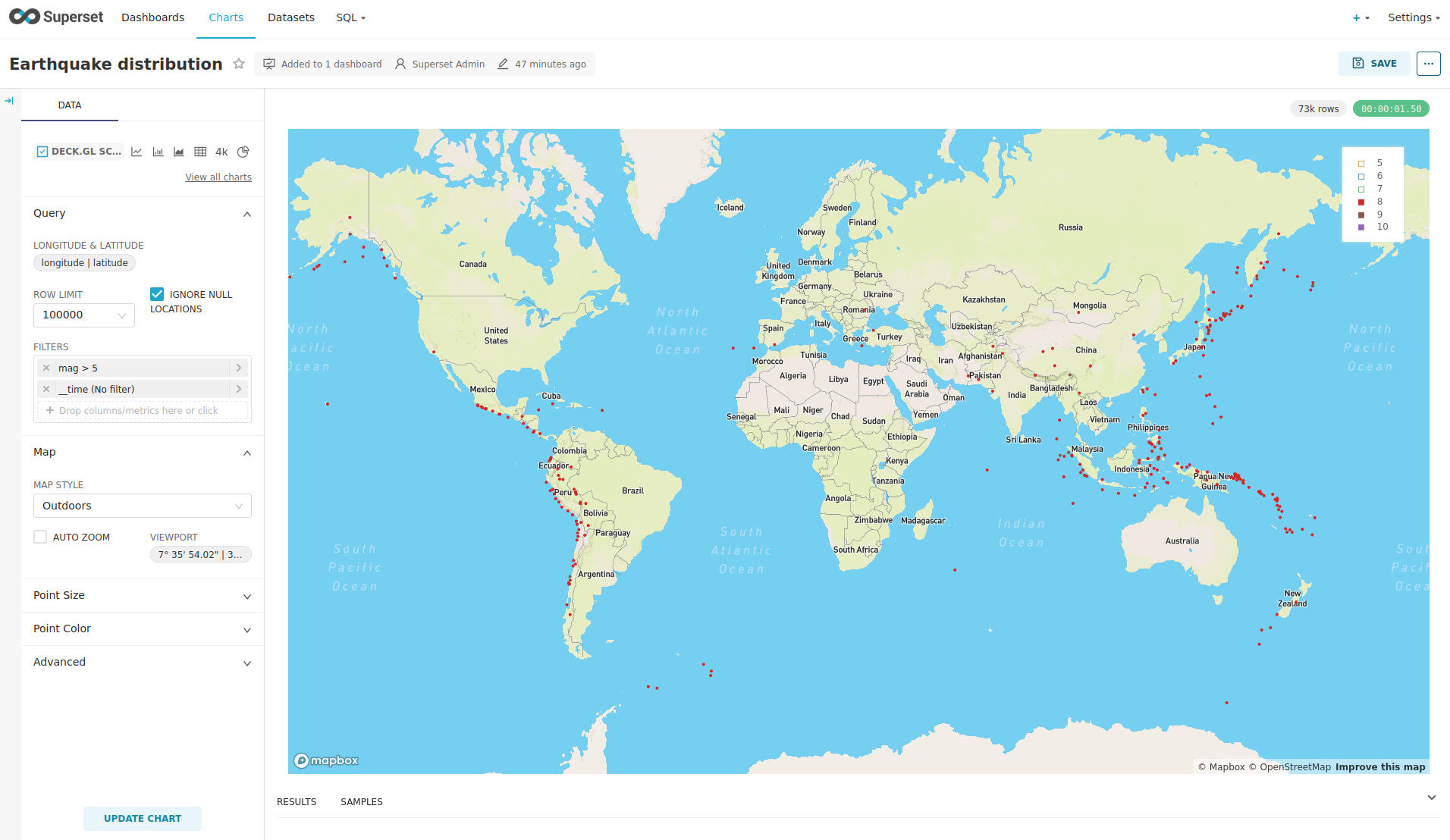1450x840 pixels.
Task: Click the Row Limit input field
Action: coord(77,315)
